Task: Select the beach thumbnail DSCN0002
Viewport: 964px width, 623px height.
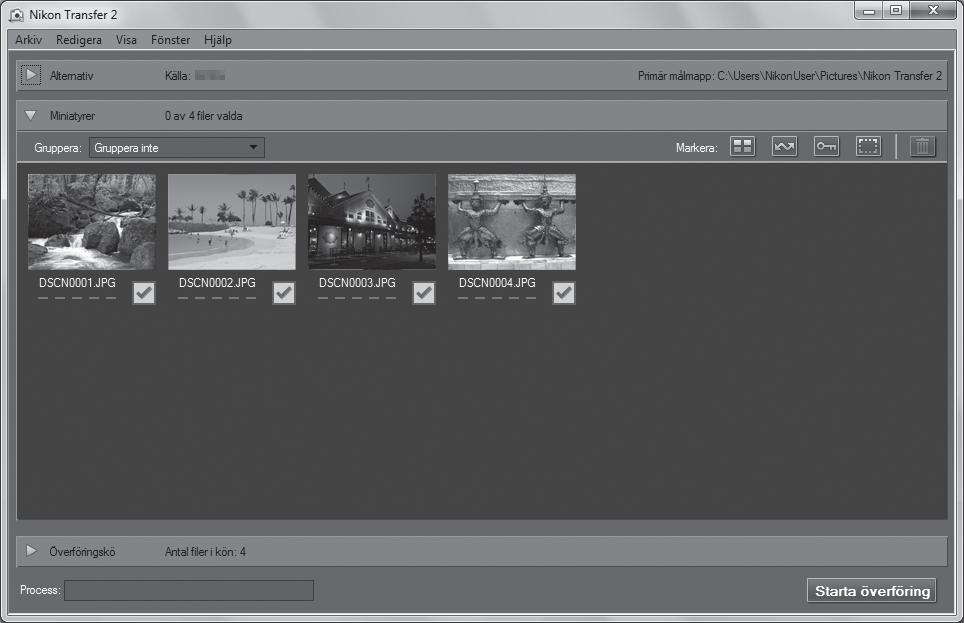Action: (232, 222)
